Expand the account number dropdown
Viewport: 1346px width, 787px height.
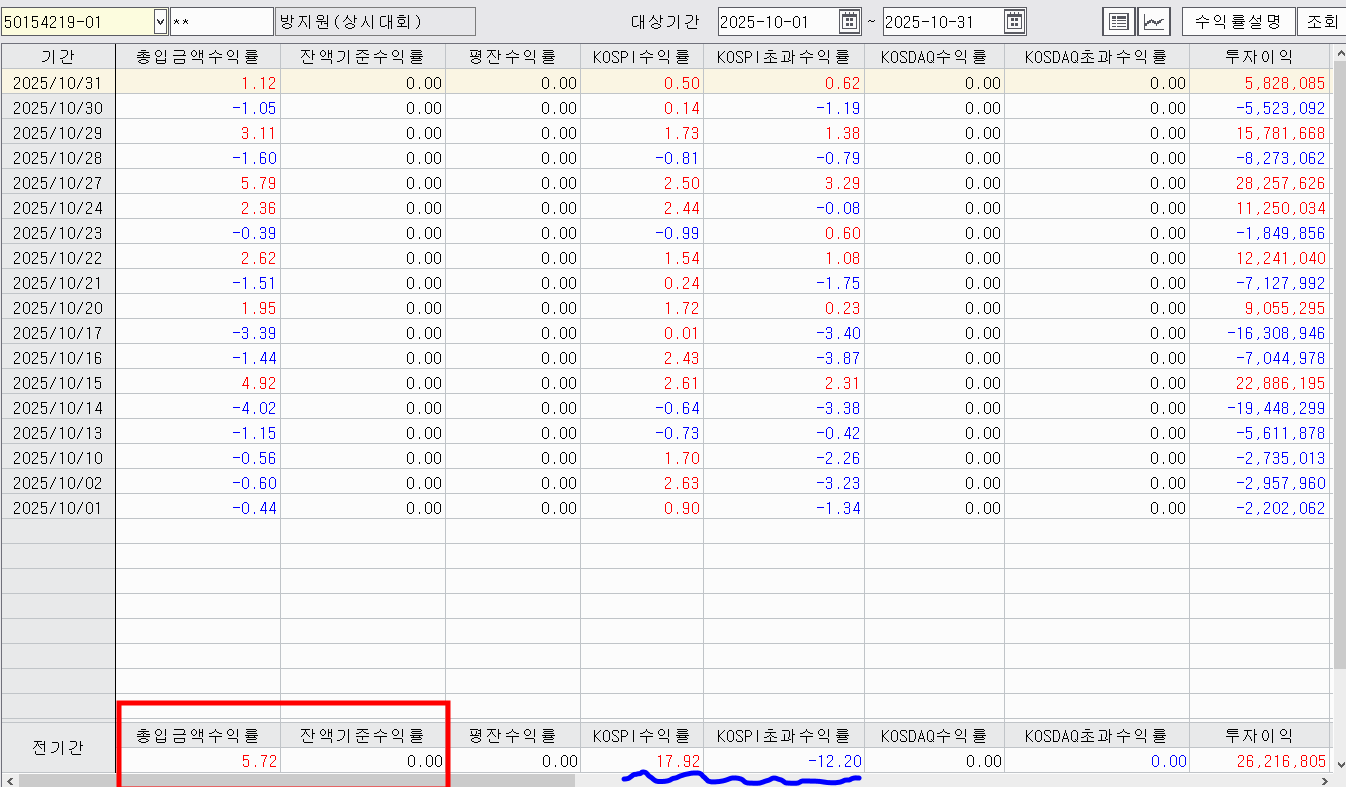pos(161,21)
